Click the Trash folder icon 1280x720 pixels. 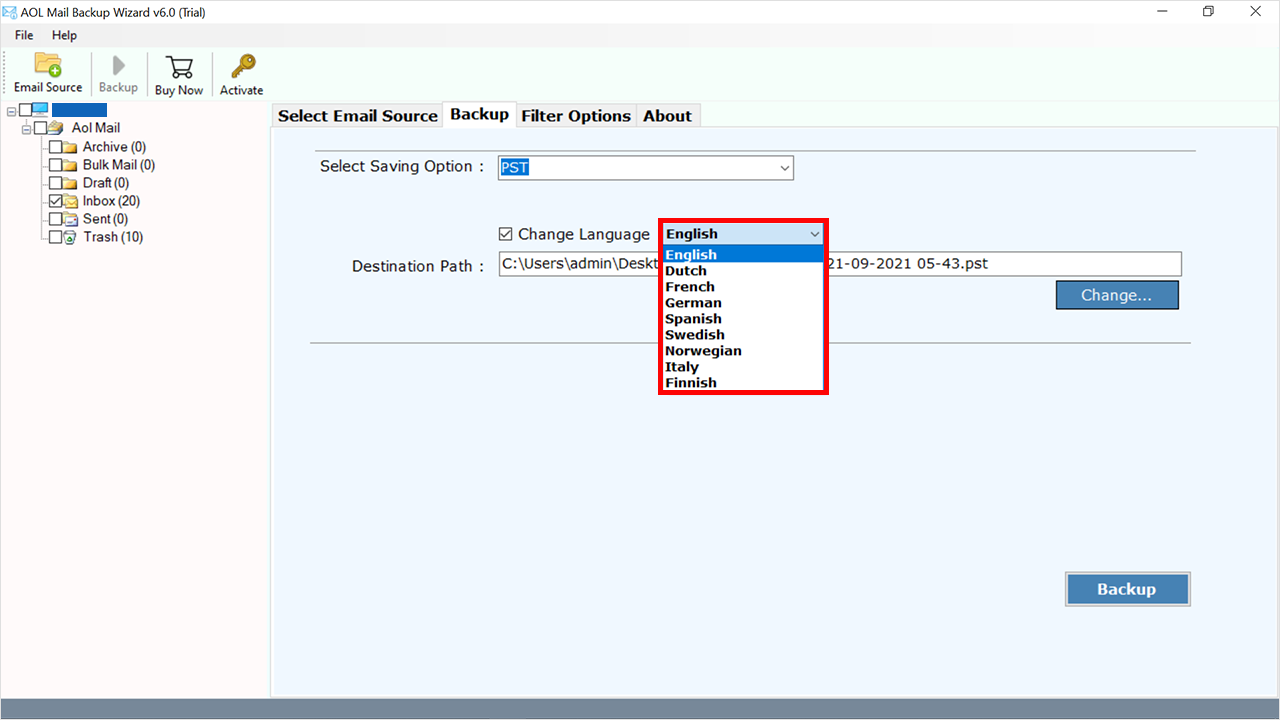click(71, 237)
